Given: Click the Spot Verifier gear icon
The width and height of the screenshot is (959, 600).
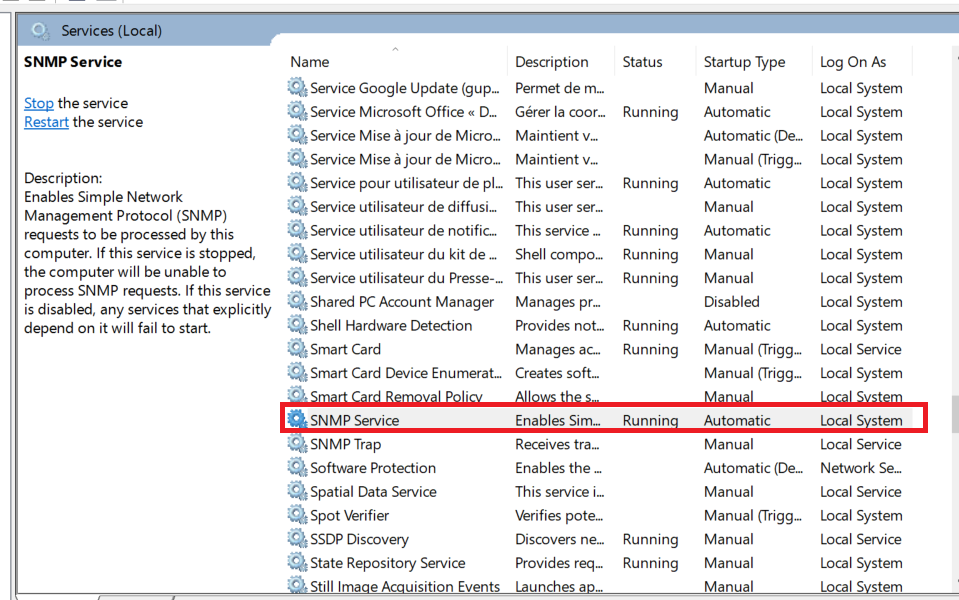Looking at the screenshot, I should tap(297, 515).
